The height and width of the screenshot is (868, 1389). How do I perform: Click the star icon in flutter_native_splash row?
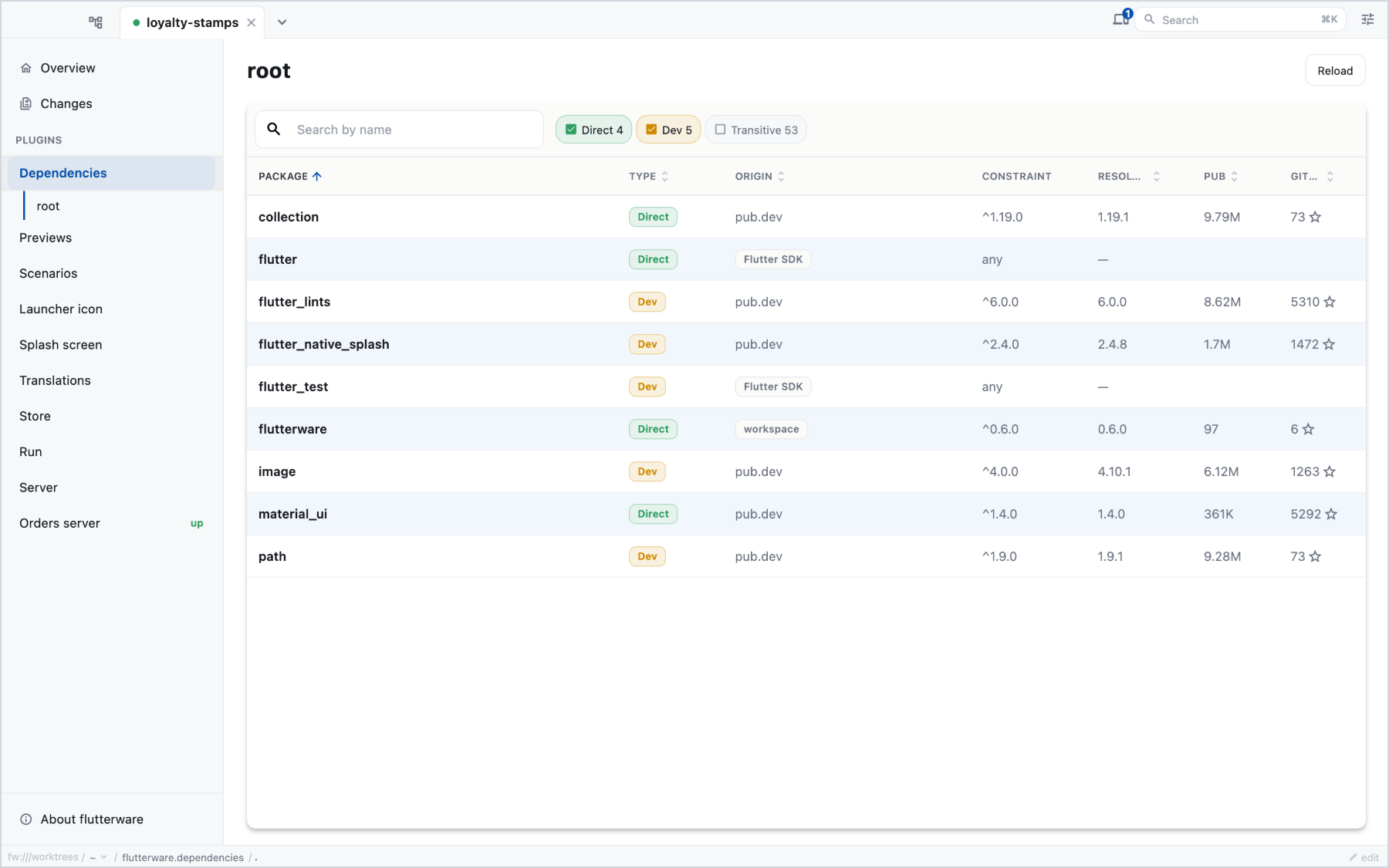1329,344
